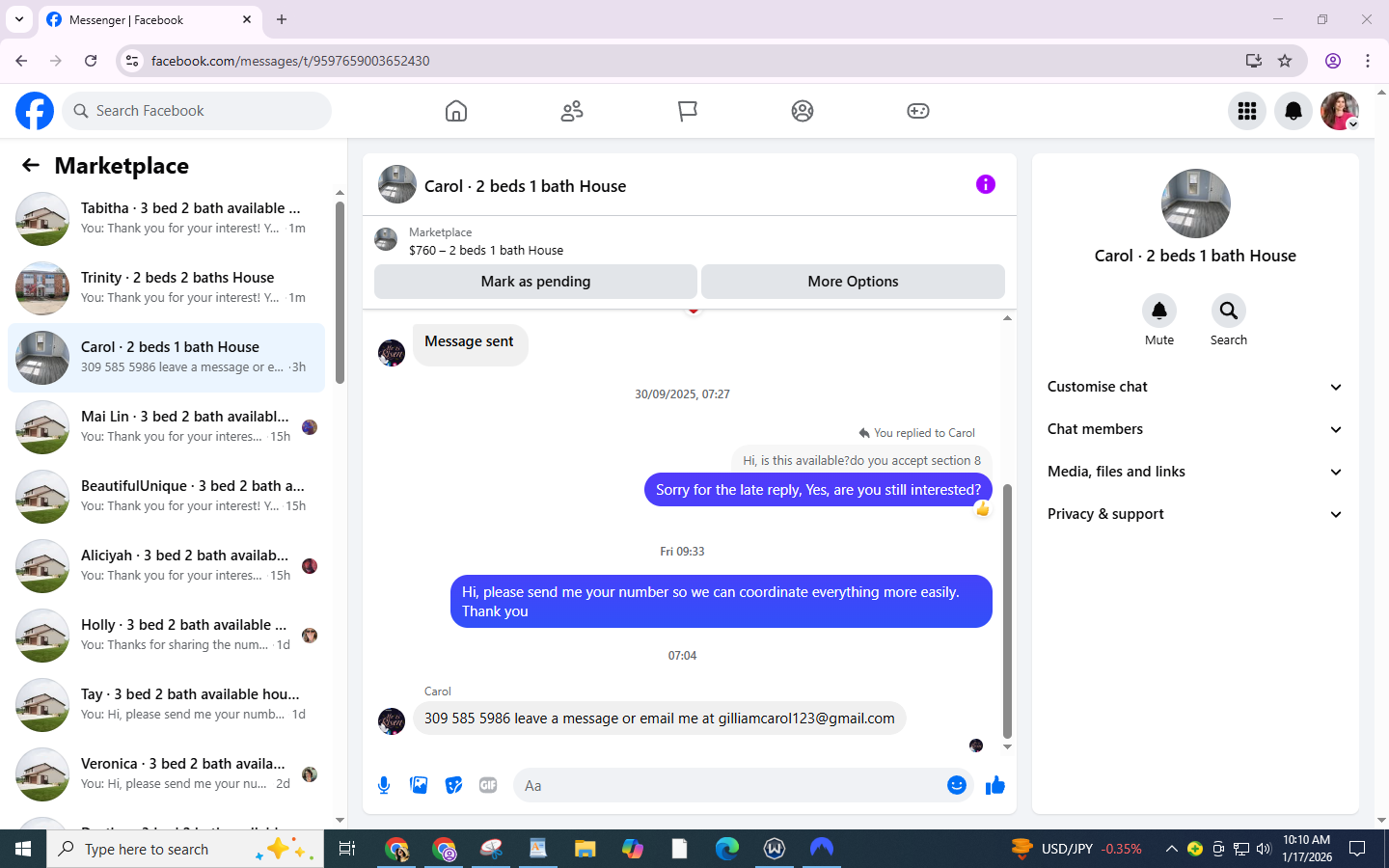Open Mai Lin conversation

[x=166, y=427]
